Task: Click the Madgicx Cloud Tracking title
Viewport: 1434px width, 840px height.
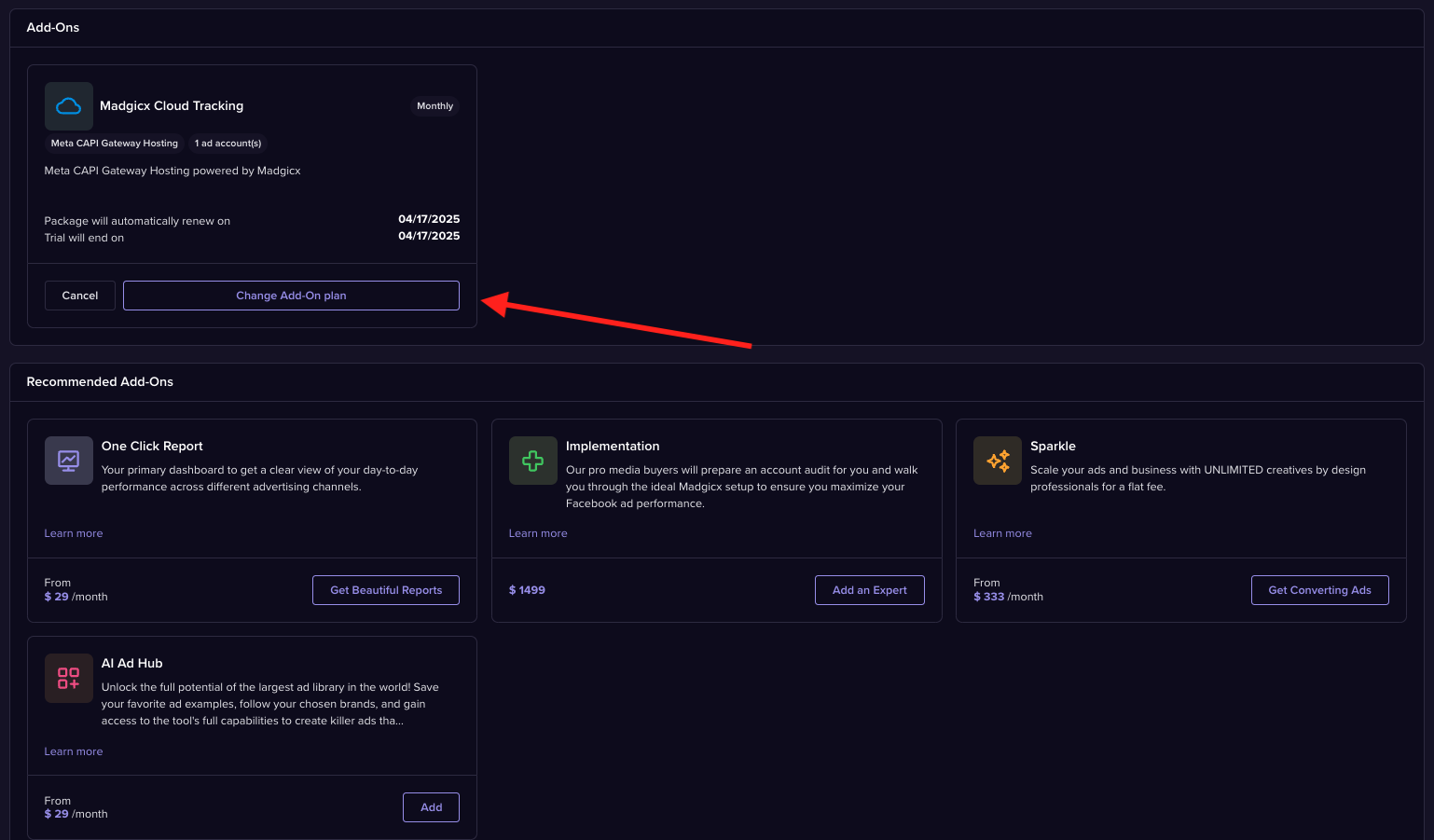Action: click(172, 106)
